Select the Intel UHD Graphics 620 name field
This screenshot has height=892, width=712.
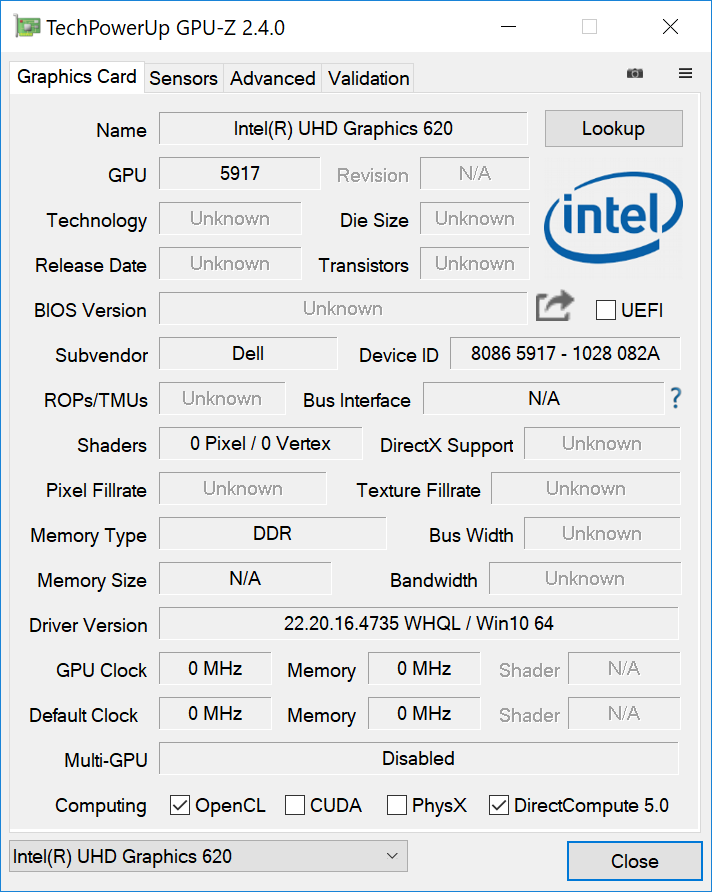pos(343,128)
